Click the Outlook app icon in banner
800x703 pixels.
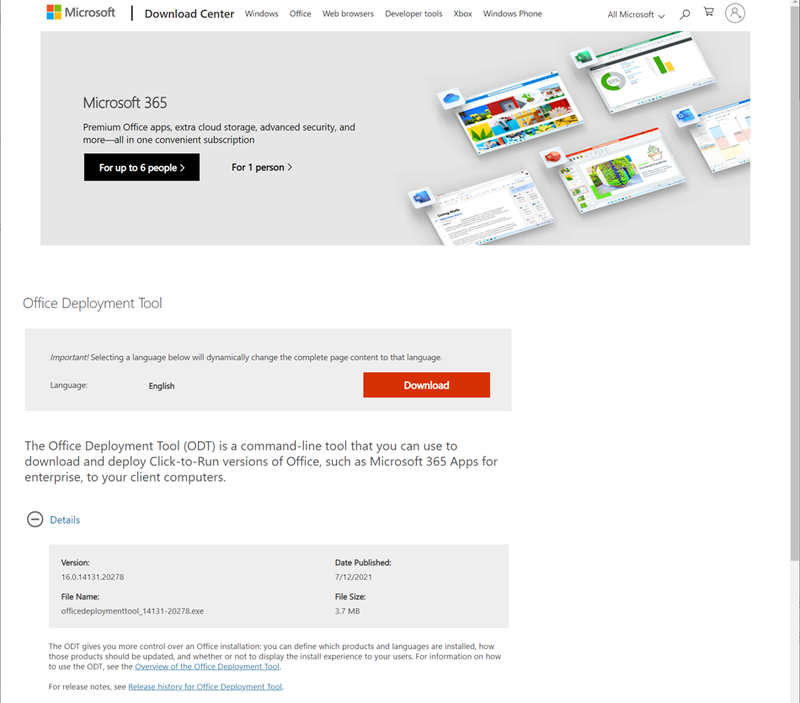pyautogui.click(x=684, y=117)
